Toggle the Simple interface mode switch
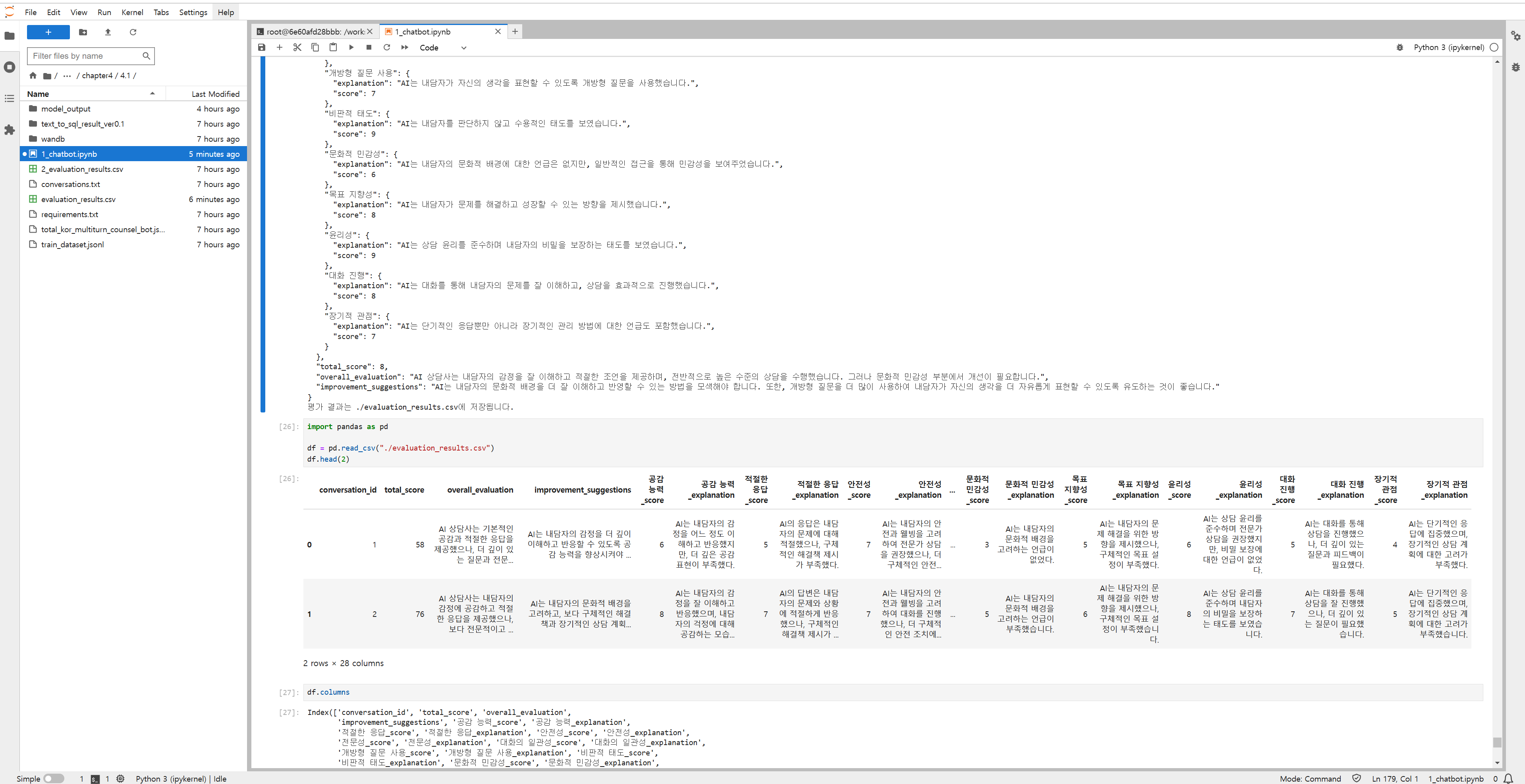The image size is (1525, 784). tap(53, 779)
